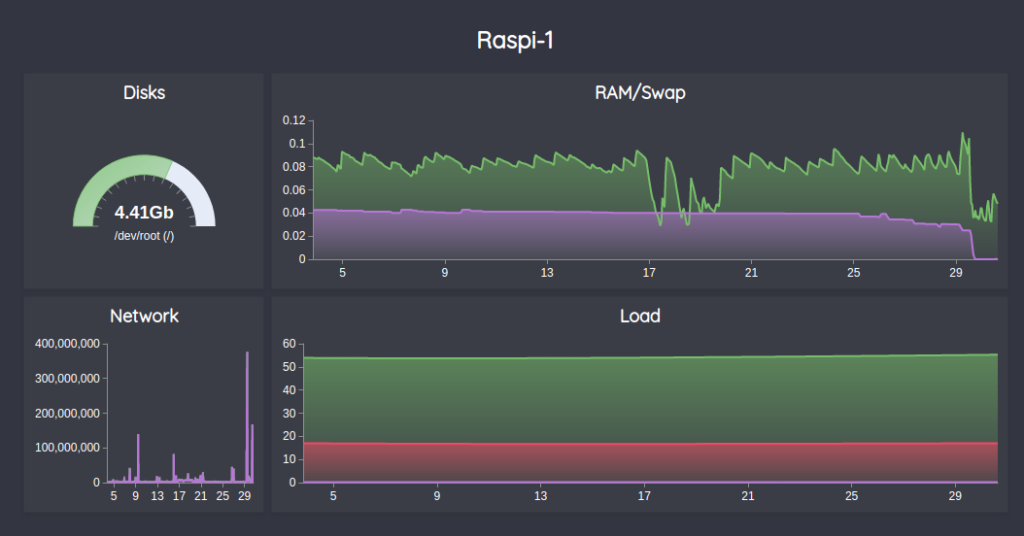Click the highest green RAM peak near day 29
The height and width of the screenshot is (536, 1024).
tap(963, 134)
